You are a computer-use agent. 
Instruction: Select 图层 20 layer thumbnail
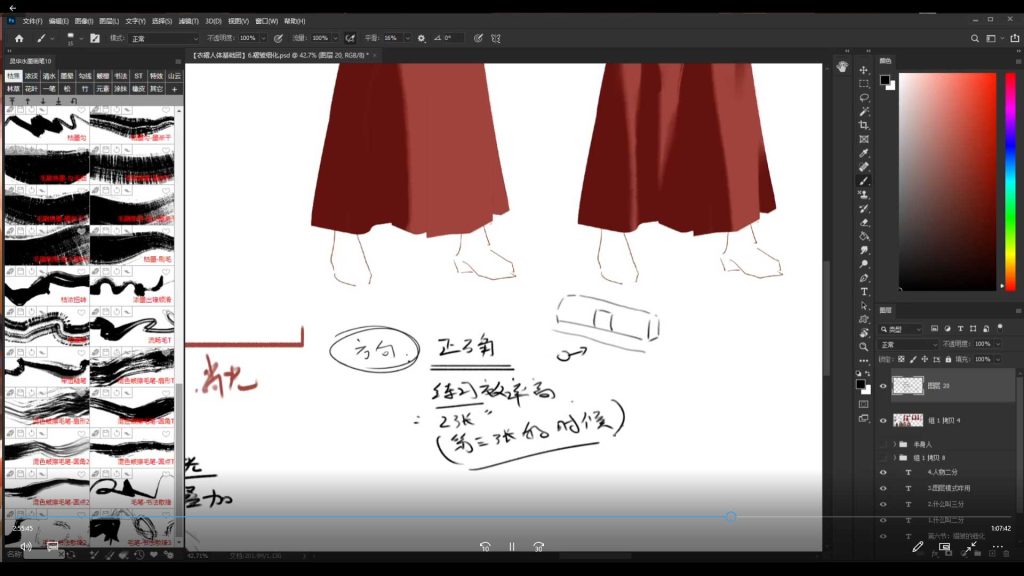pyautogui.click(x=908, y=385)
